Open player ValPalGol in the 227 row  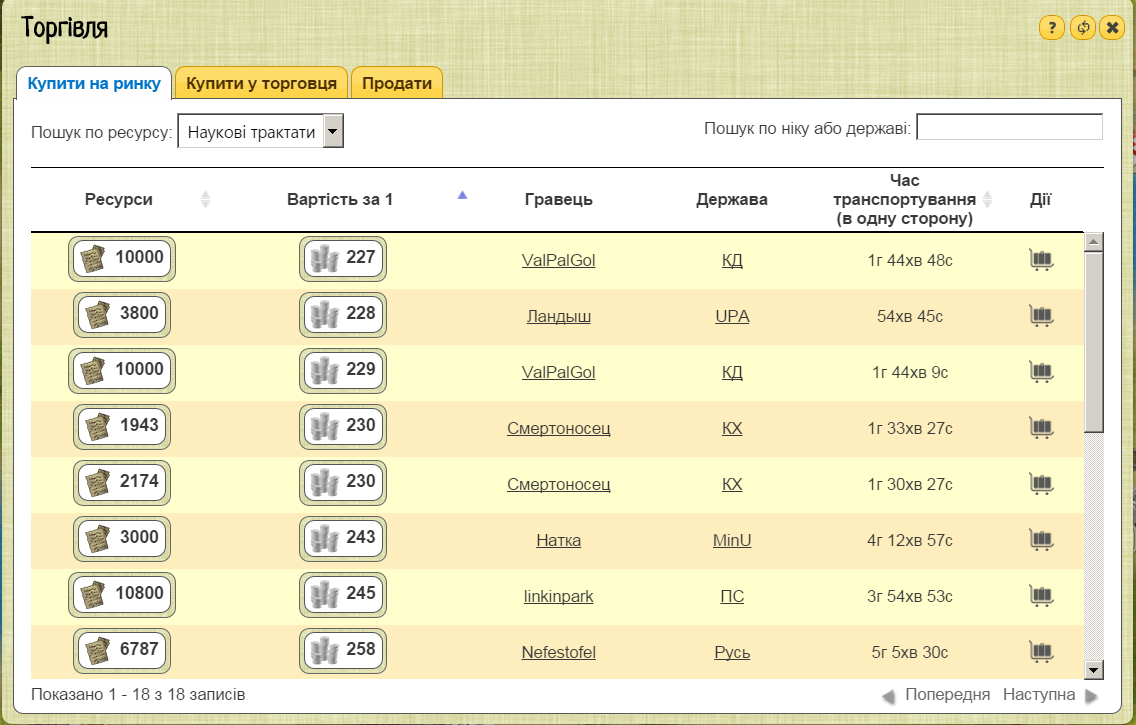point(559,260)
